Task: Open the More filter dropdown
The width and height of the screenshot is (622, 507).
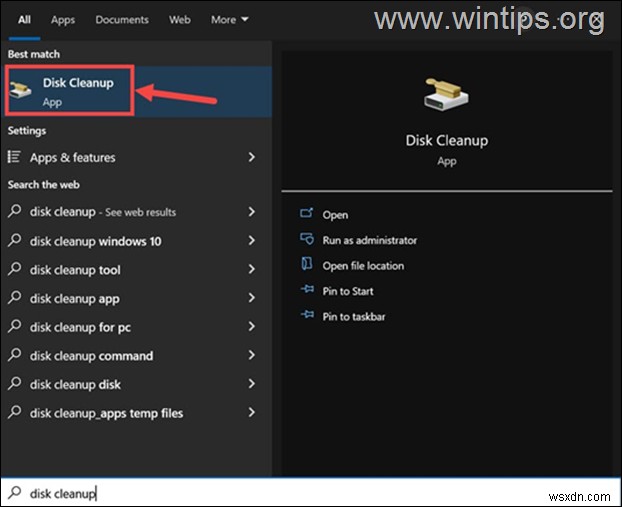Action: (x=230, y=19)
